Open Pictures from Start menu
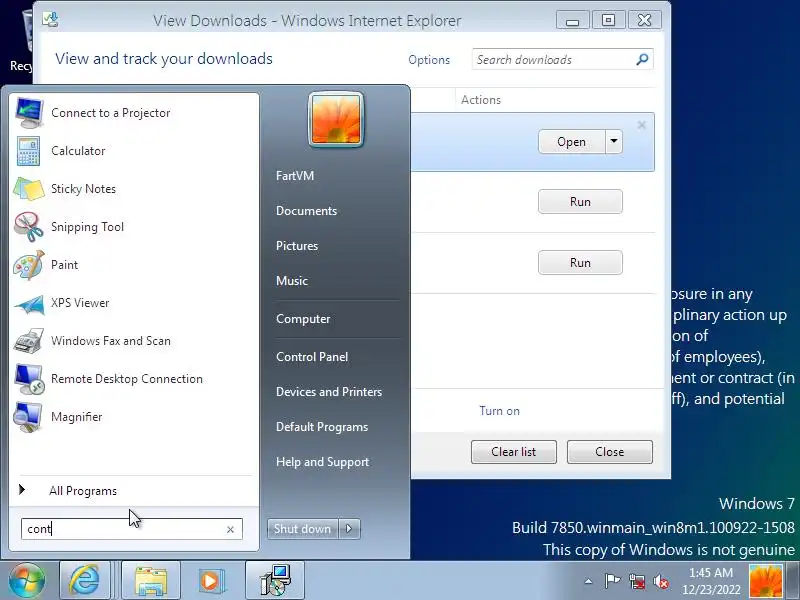 [x=297, y=246]
